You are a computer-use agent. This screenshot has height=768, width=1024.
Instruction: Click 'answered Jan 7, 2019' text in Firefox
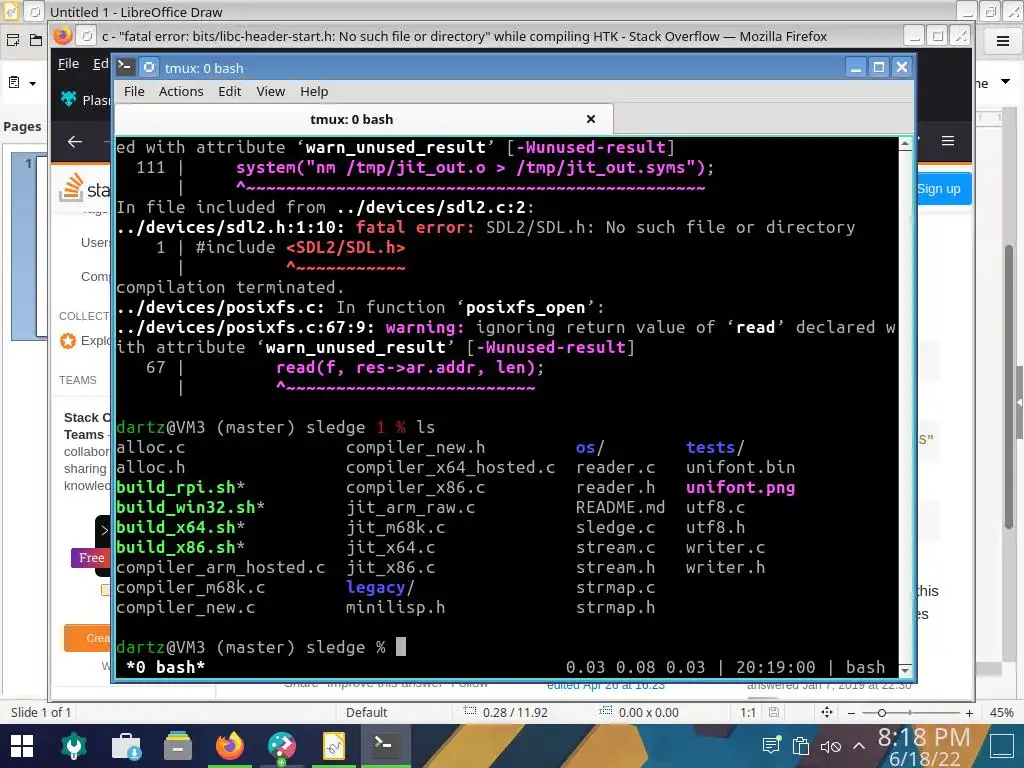[x=829, y=685]
